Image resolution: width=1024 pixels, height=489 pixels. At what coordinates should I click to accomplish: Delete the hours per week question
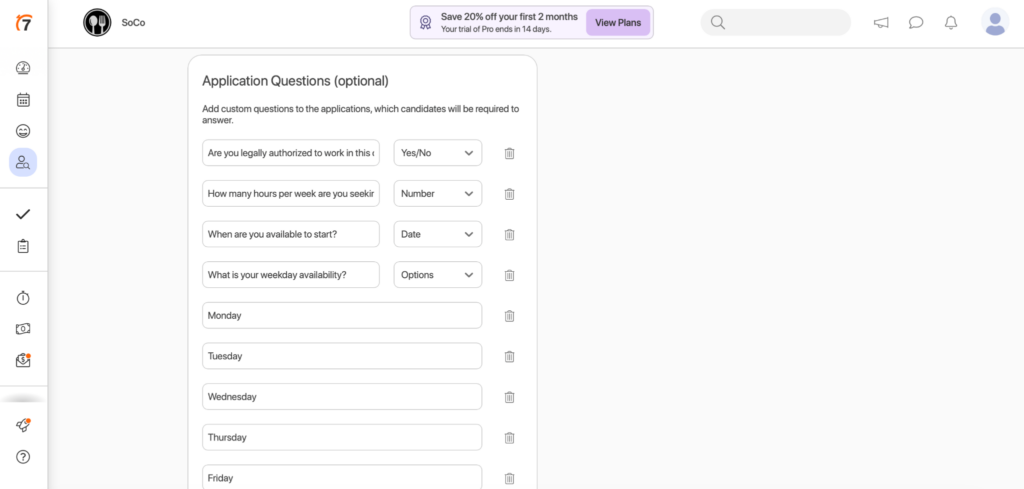509,194
